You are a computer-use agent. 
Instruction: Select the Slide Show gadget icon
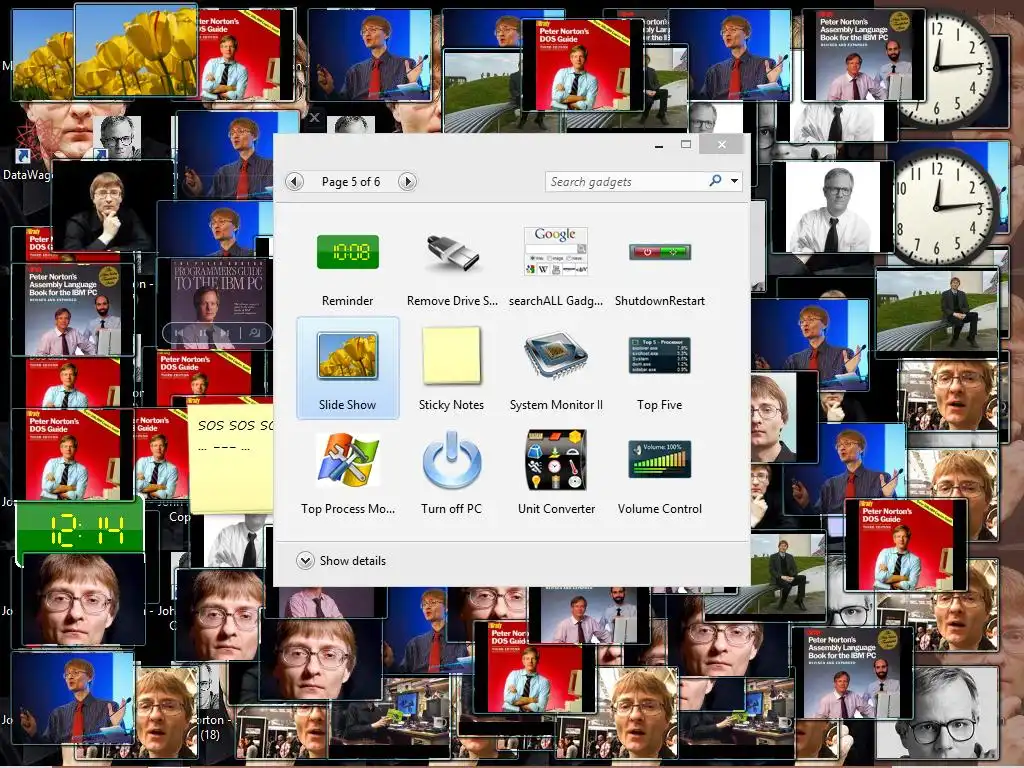coord(347,356)
